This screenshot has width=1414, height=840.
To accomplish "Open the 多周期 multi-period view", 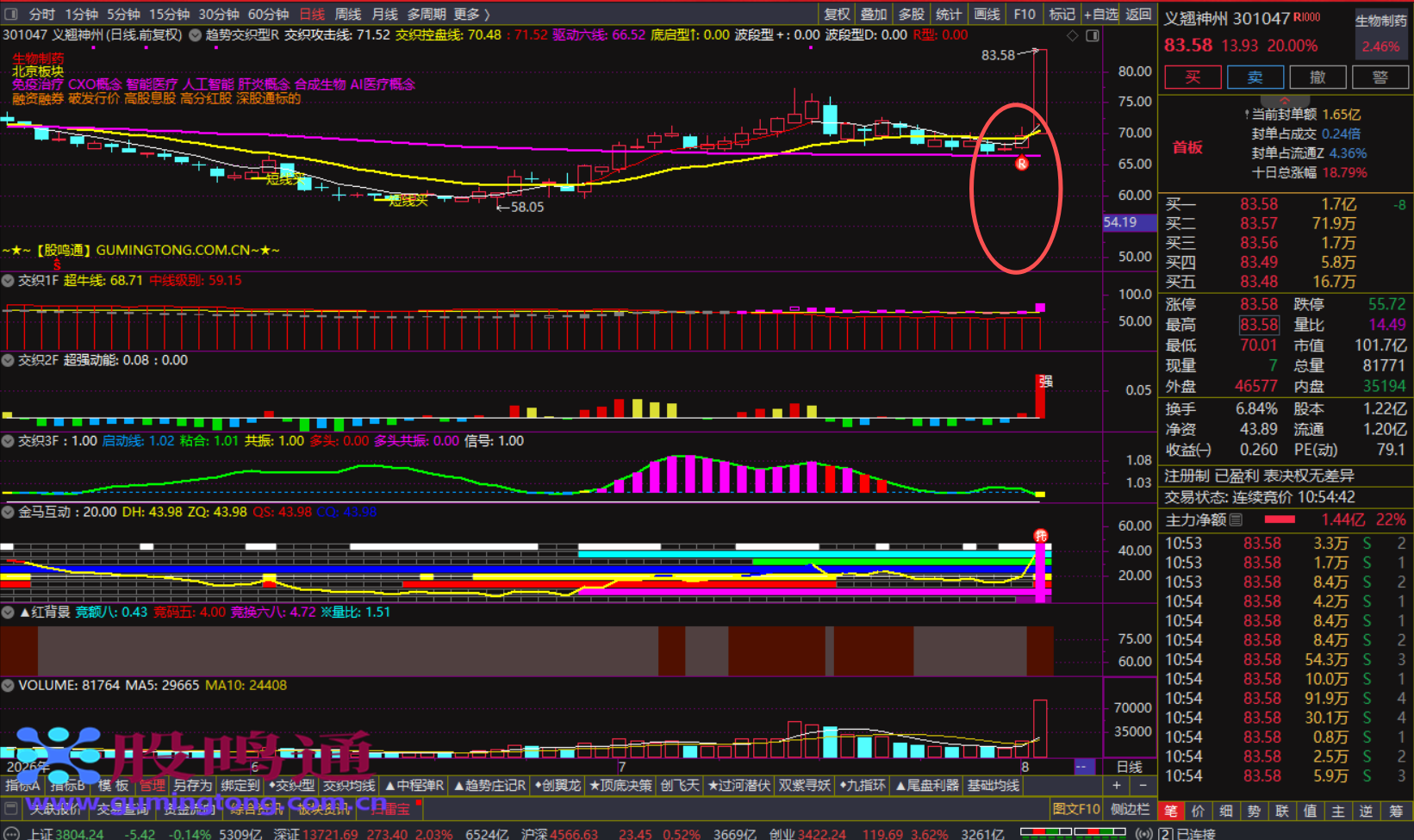I will [427, 14].
